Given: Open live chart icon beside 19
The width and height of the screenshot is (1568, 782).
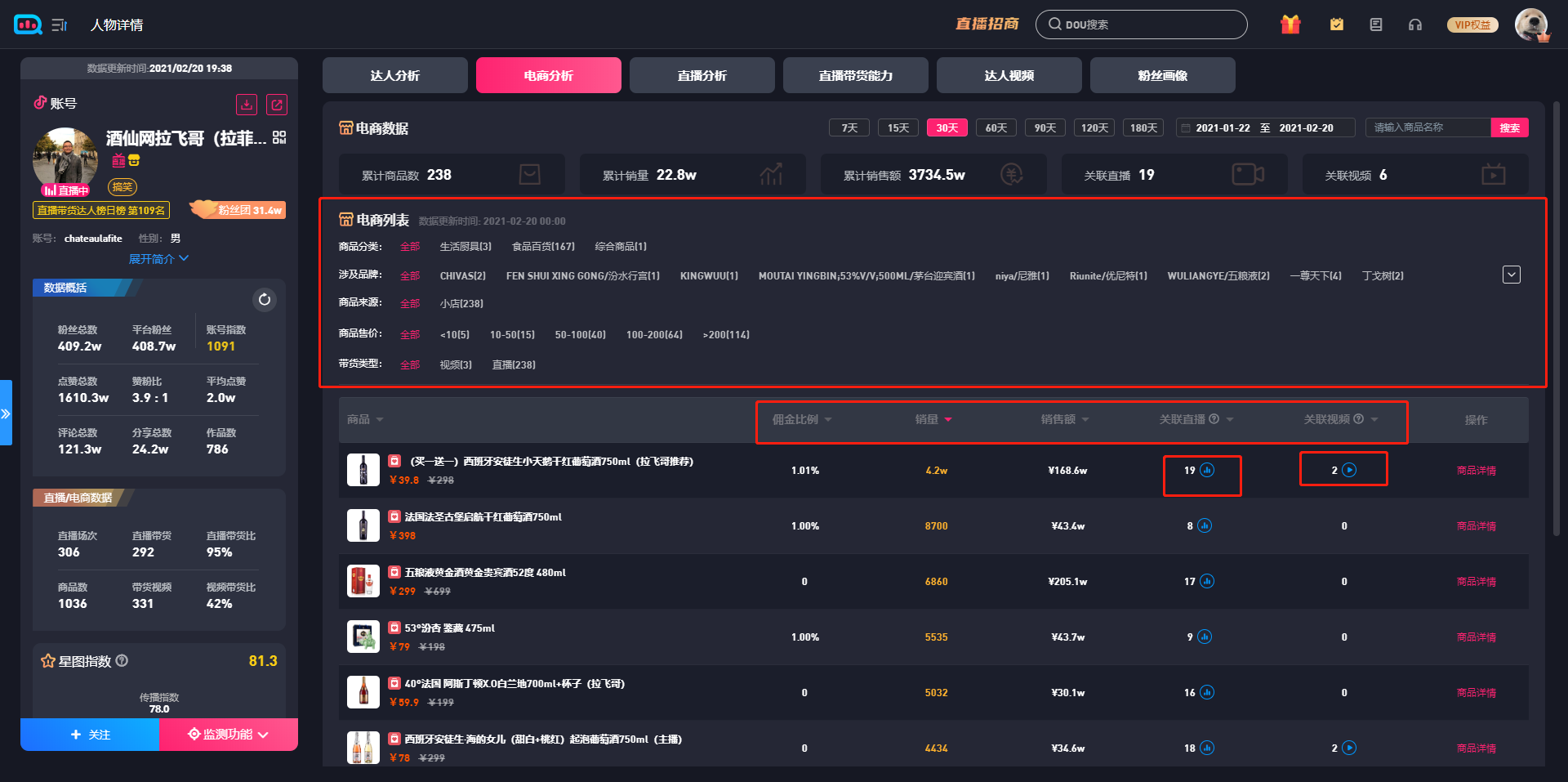Looking at the screenshot, I should [1207, 470].
